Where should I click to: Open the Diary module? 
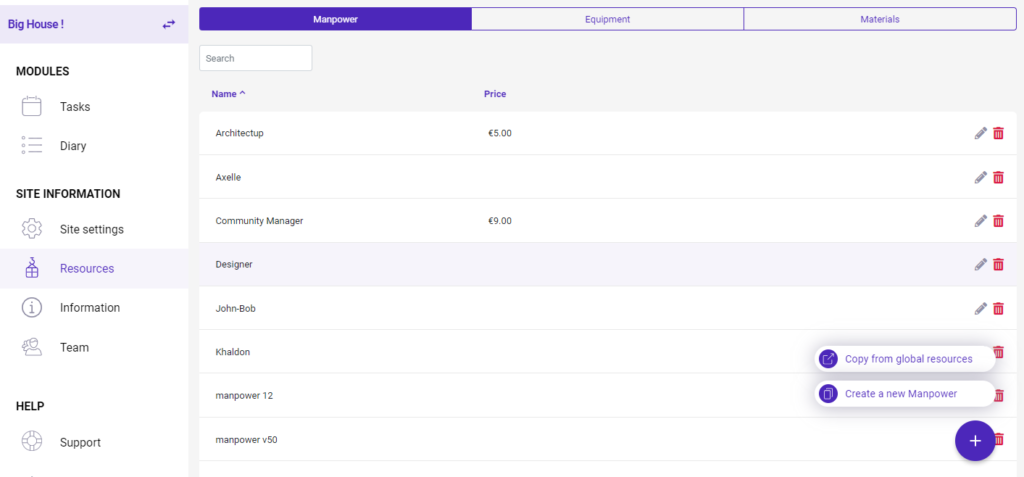(73, 146)
